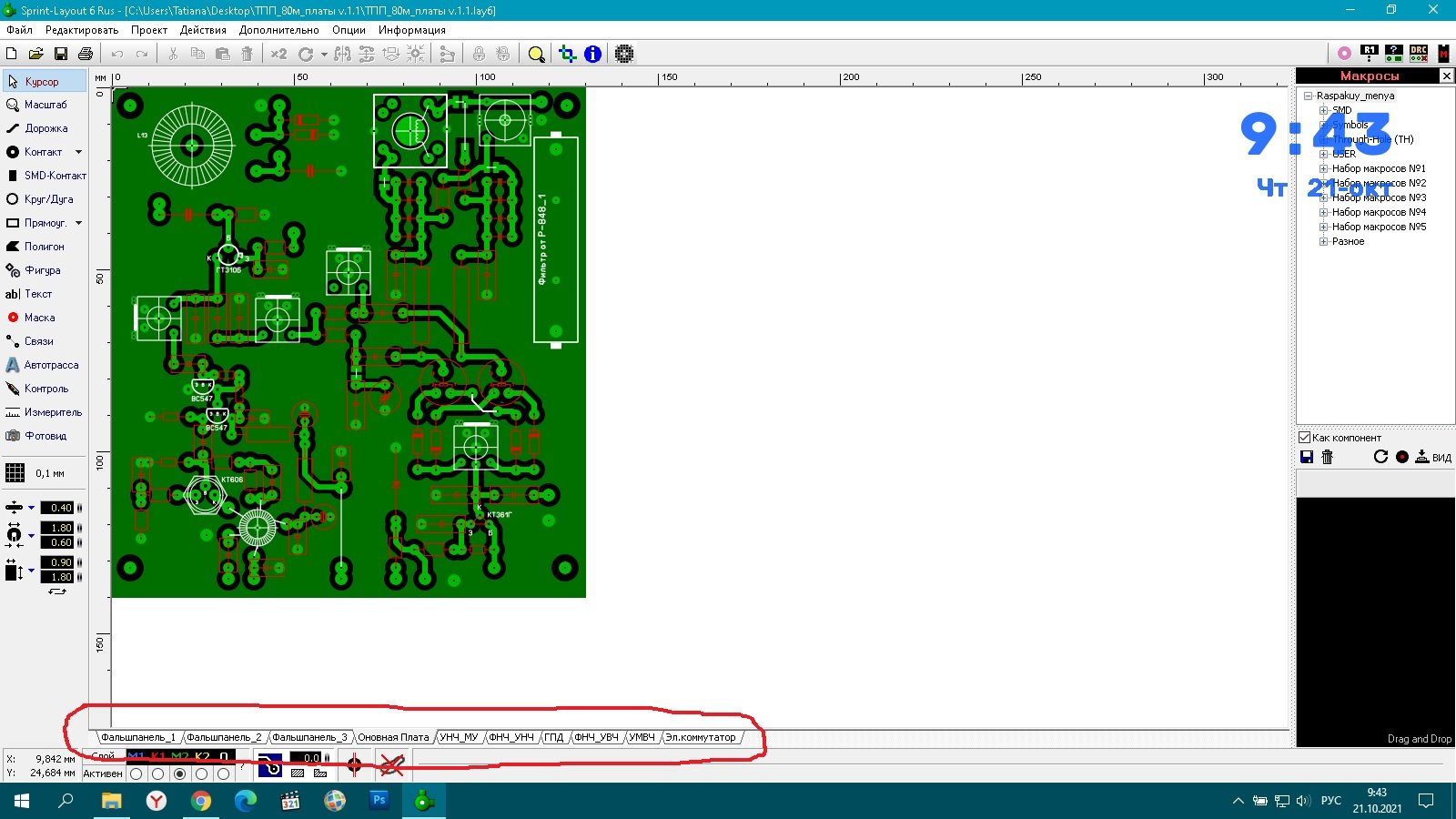This screenshot has height=819, width=1456.
Task: Click the ВИД button in Макросы panel
Action: point(1433,457)
